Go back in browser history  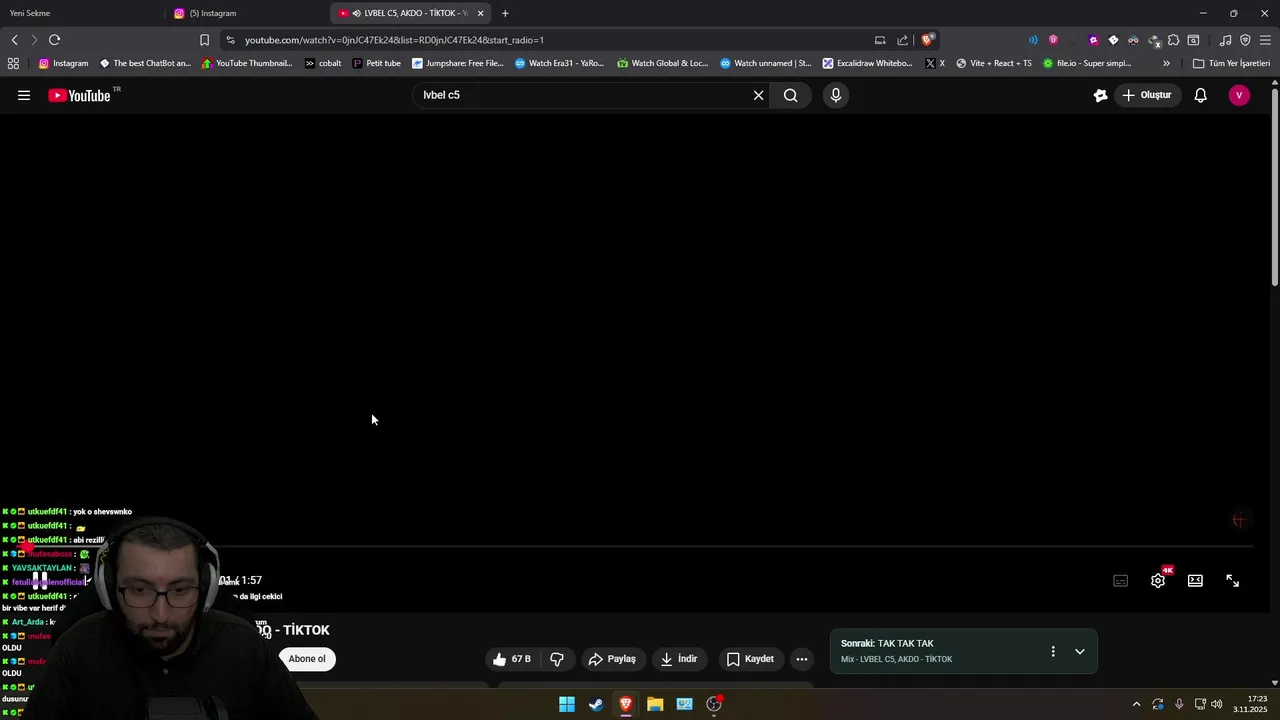[14, 40]
